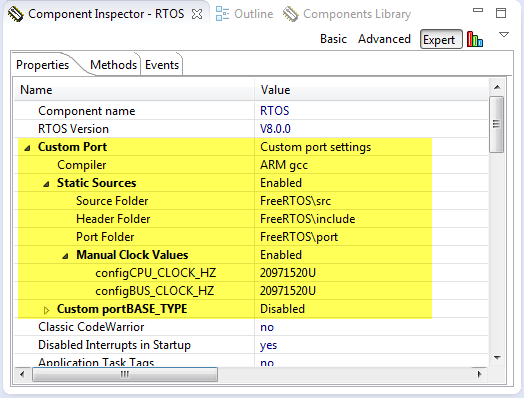
Task: Switch to Basic view mode
Action: coord(333,39)
